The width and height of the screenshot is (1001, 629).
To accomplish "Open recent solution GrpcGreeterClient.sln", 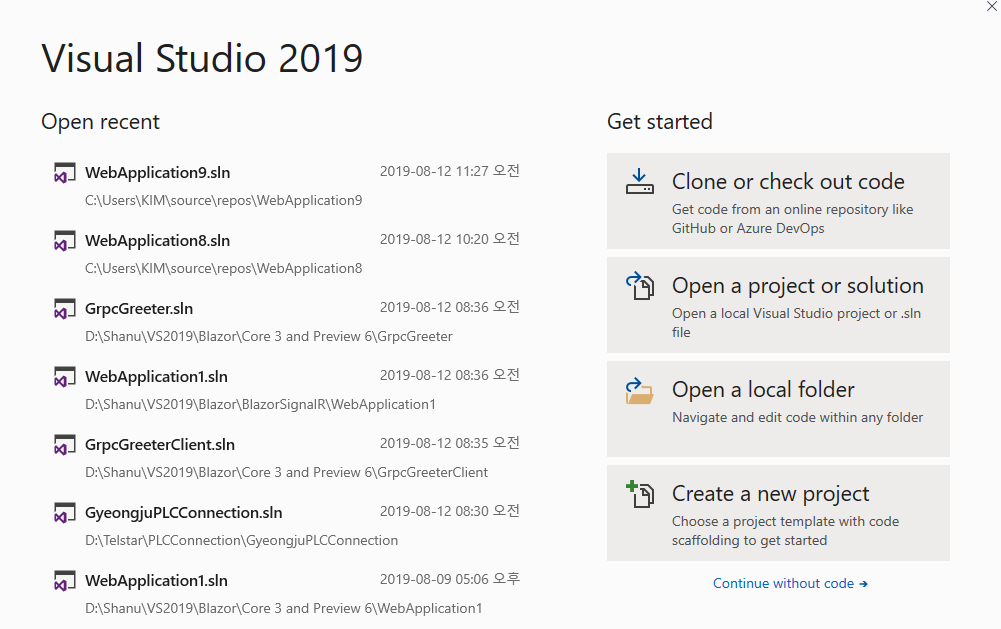I will point(160,444).
